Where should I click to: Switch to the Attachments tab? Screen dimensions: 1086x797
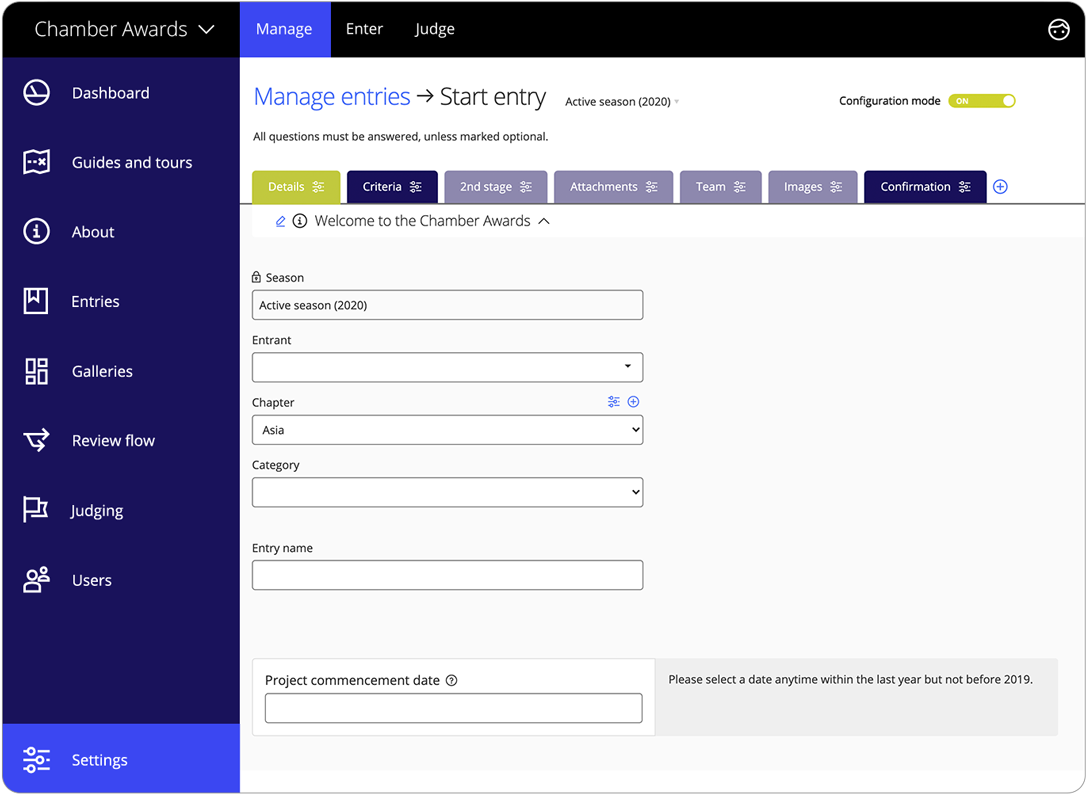coord(603,187)
